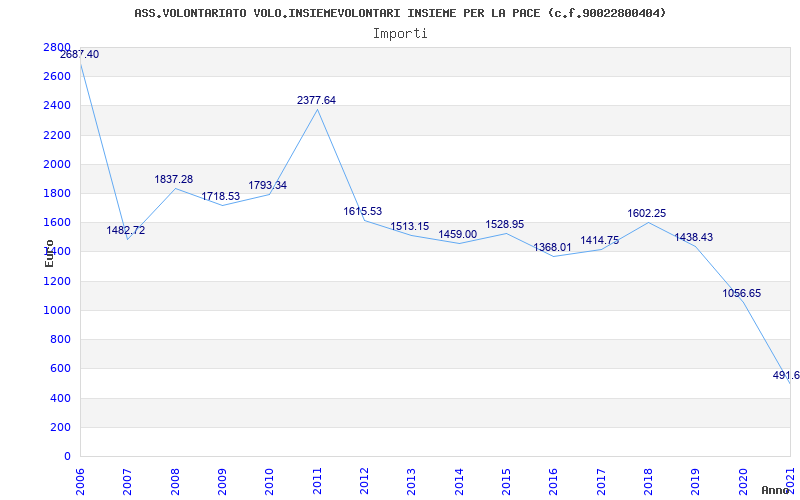Click the 2000 tick on the Euro axis
Screen dimensions: 800x500
point(57,164)
